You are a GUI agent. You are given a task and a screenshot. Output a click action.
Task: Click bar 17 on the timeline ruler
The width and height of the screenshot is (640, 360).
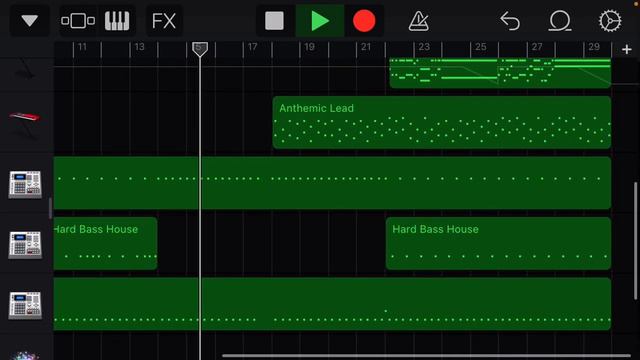point(252,47)
